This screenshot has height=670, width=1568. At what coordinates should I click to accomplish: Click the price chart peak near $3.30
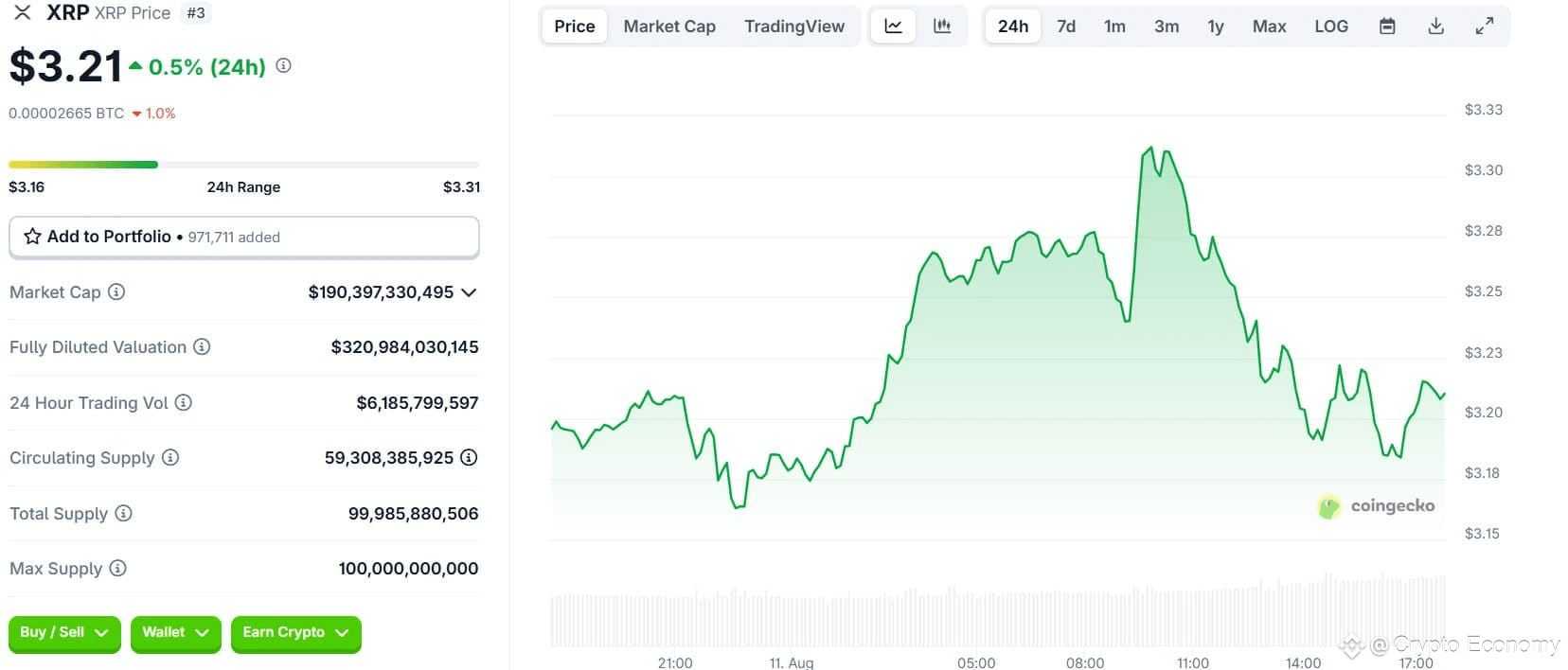pos(1150,149)
